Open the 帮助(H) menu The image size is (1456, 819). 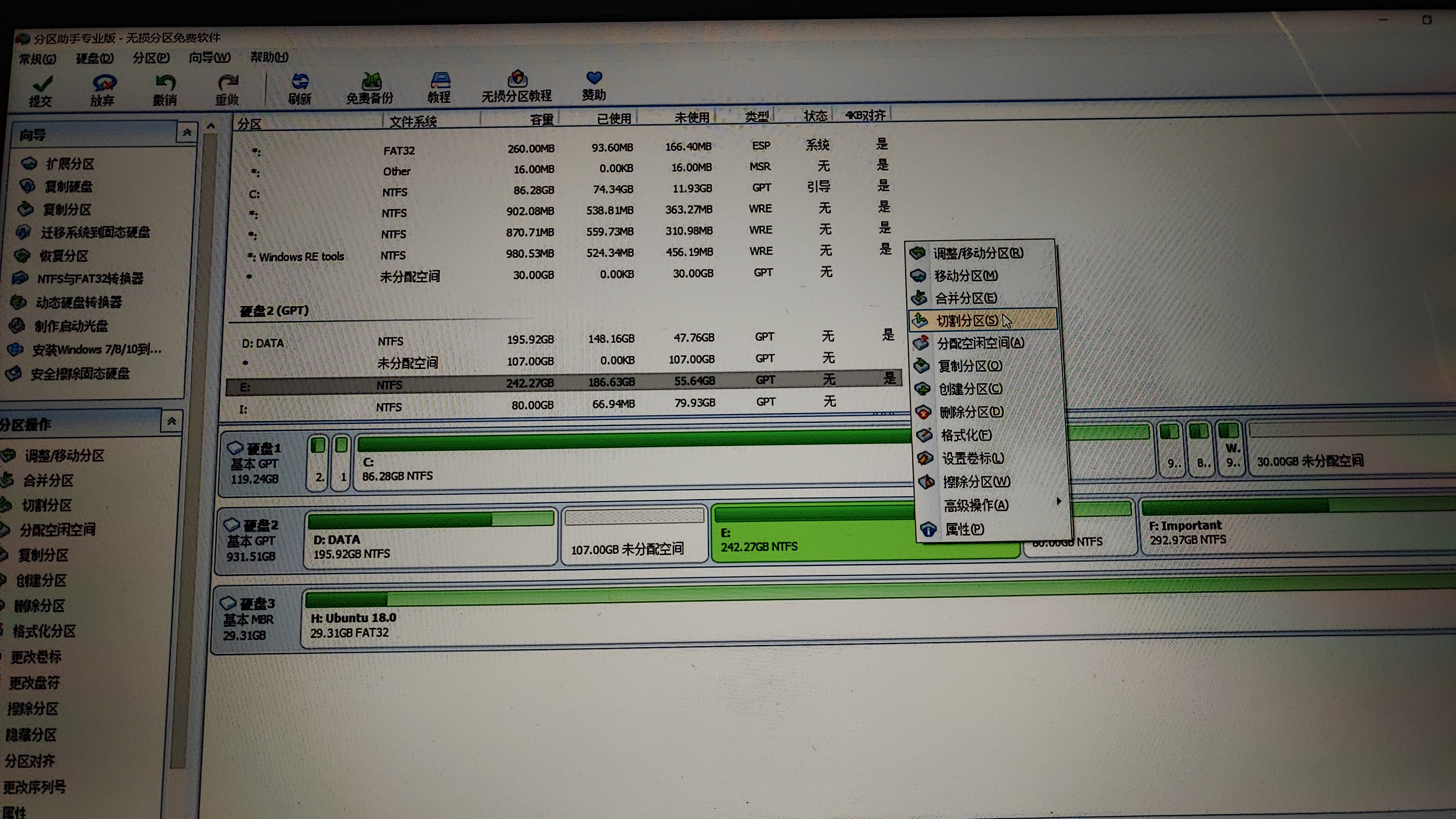pyautogui.click(x=269, y=57)
